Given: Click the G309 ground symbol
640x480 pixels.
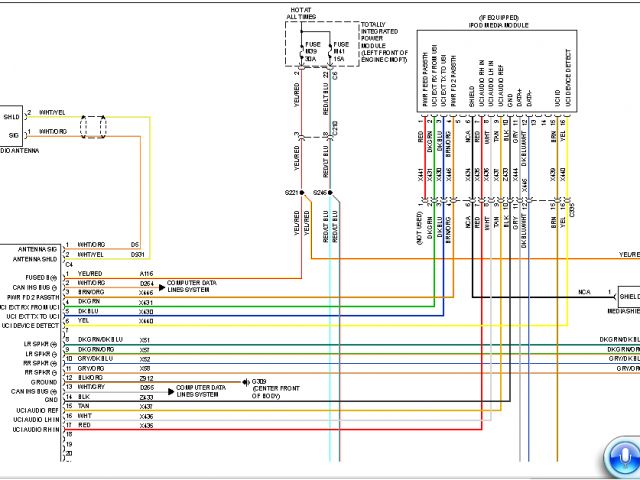Looking at the screenshot, I should point(245,383).
